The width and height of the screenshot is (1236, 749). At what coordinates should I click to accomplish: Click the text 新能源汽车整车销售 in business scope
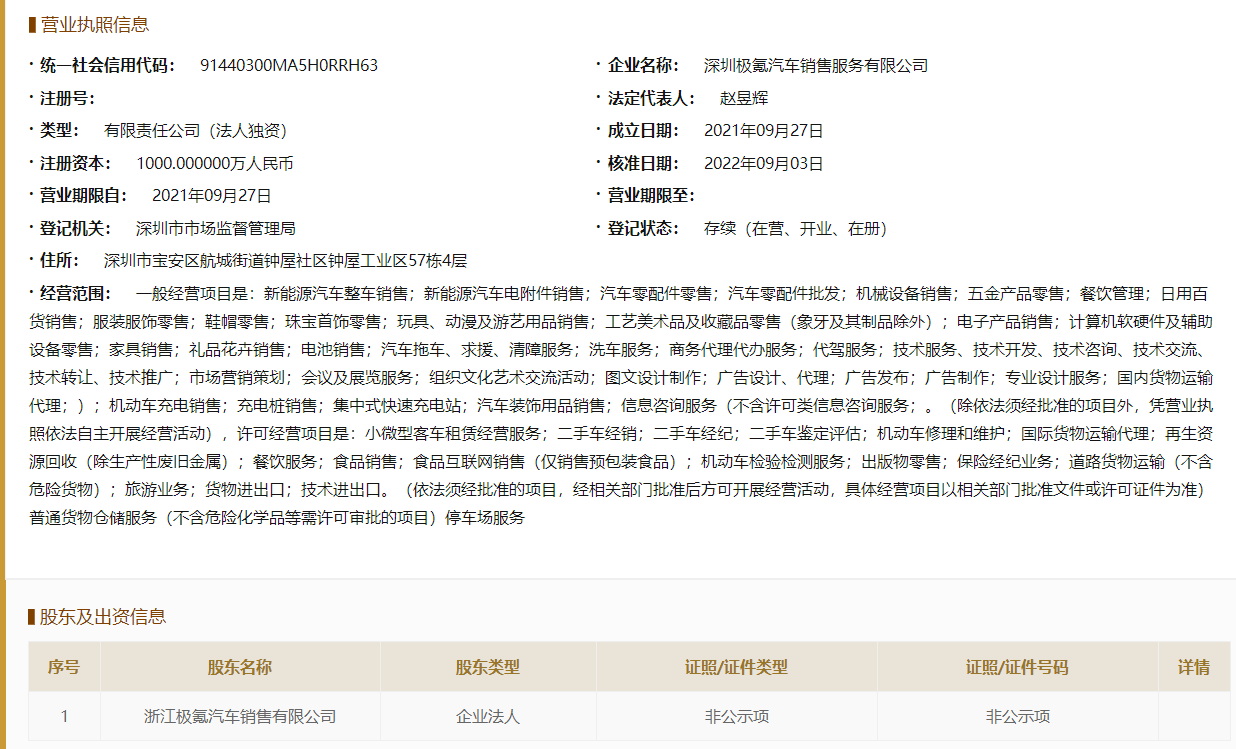[x=336, y=293]
